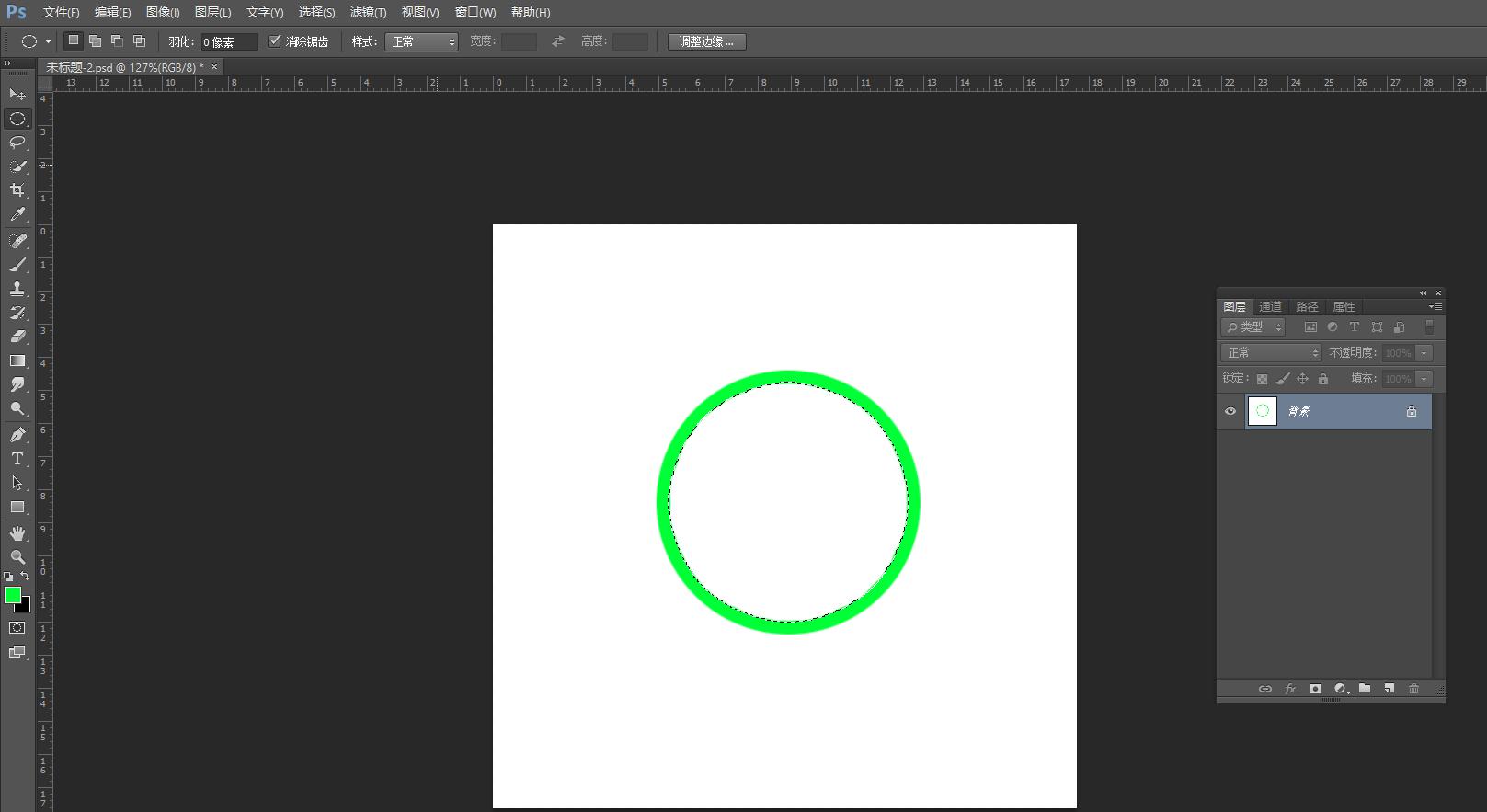The width and height of the screenshot is (1487, 812).
Task: Open the blend mode 正常 dropdown in Layers
Action: 1271,353
